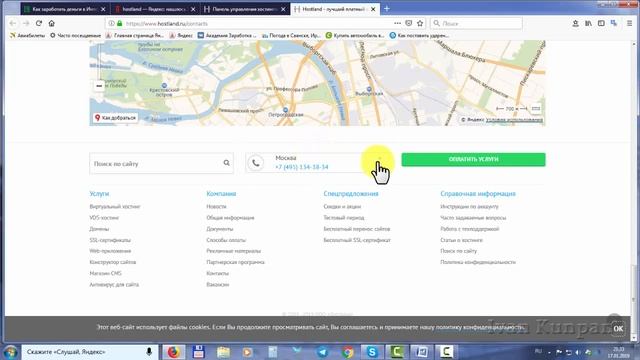Open the 'Новости' footer link
The height and width of the screenshot is (360, 640).
tap(216, 207)
